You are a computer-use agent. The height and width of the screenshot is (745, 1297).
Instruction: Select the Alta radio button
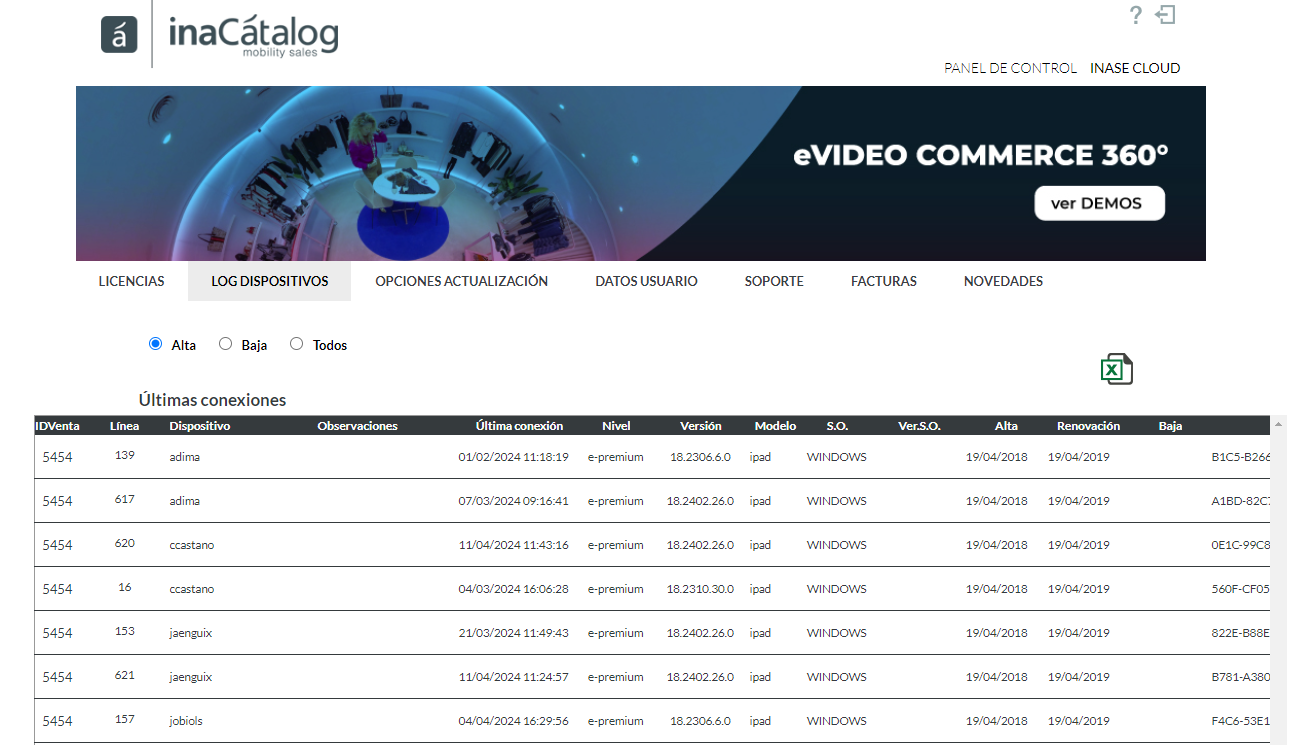155,344
